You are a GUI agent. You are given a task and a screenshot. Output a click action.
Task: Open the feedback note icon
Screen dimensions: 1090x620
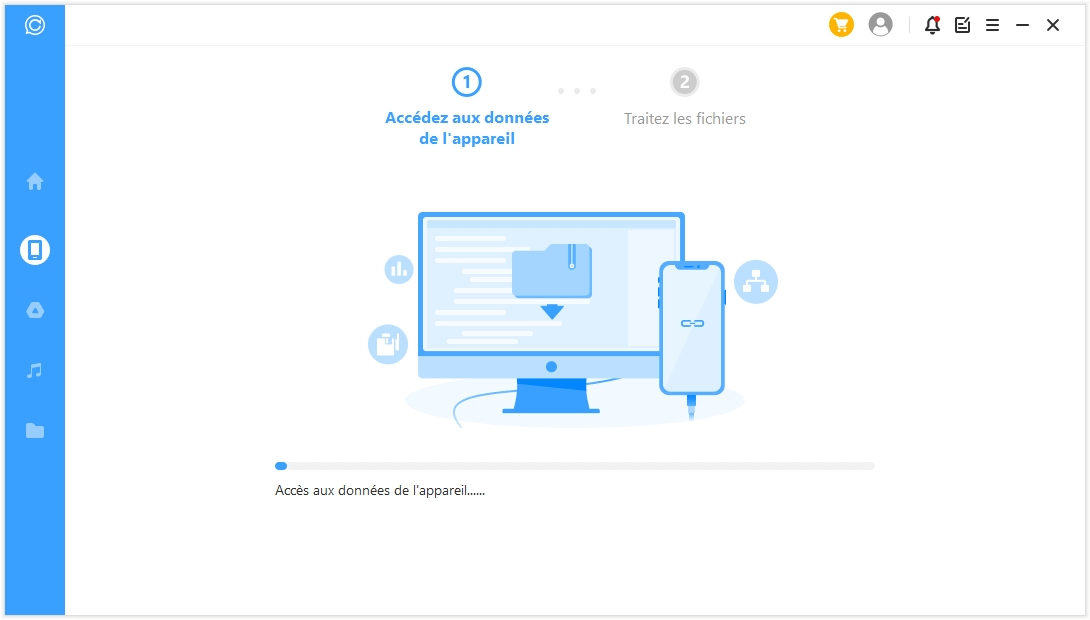[x=962, y=25]
